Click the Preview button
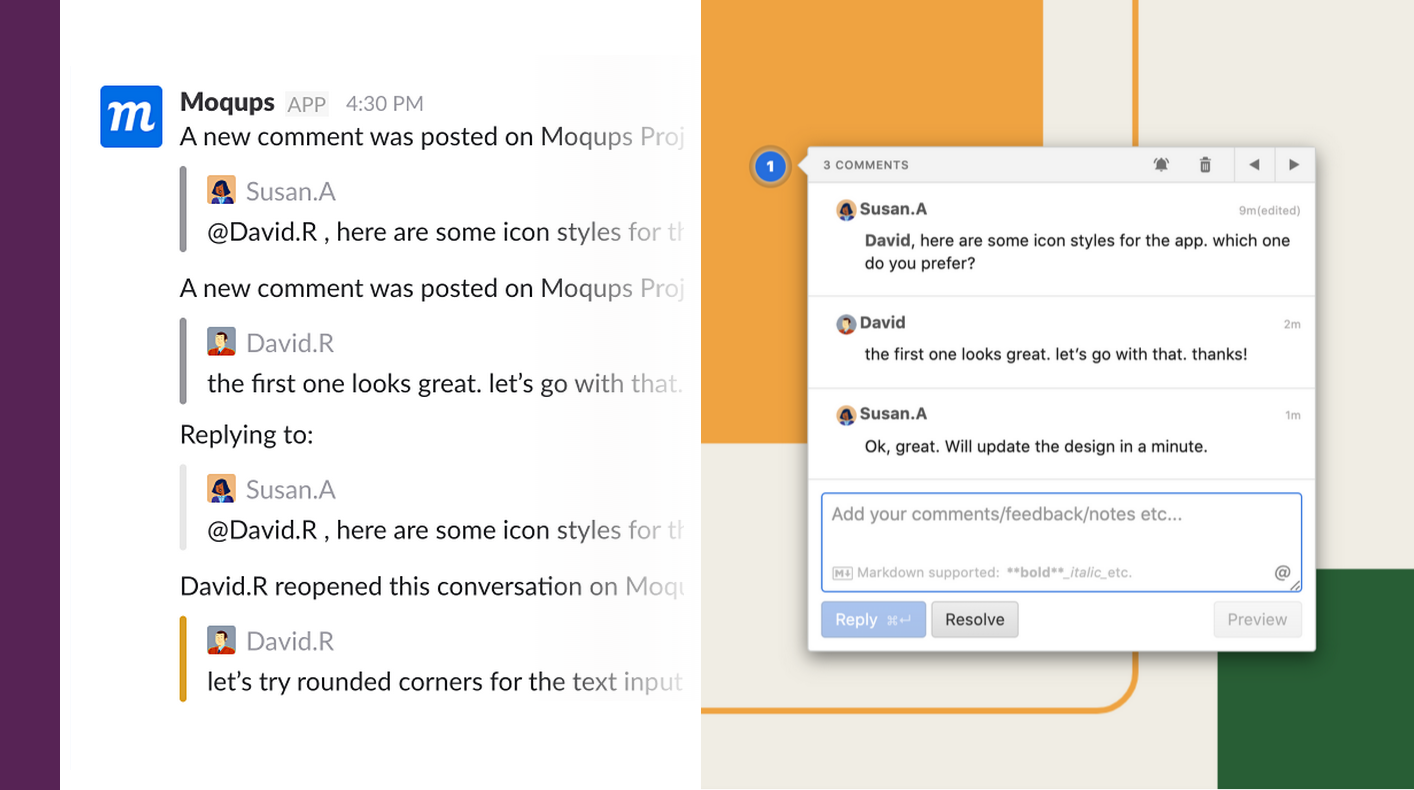Image resolution: width=1414 pixels, height=790 pixels. 1257,620
